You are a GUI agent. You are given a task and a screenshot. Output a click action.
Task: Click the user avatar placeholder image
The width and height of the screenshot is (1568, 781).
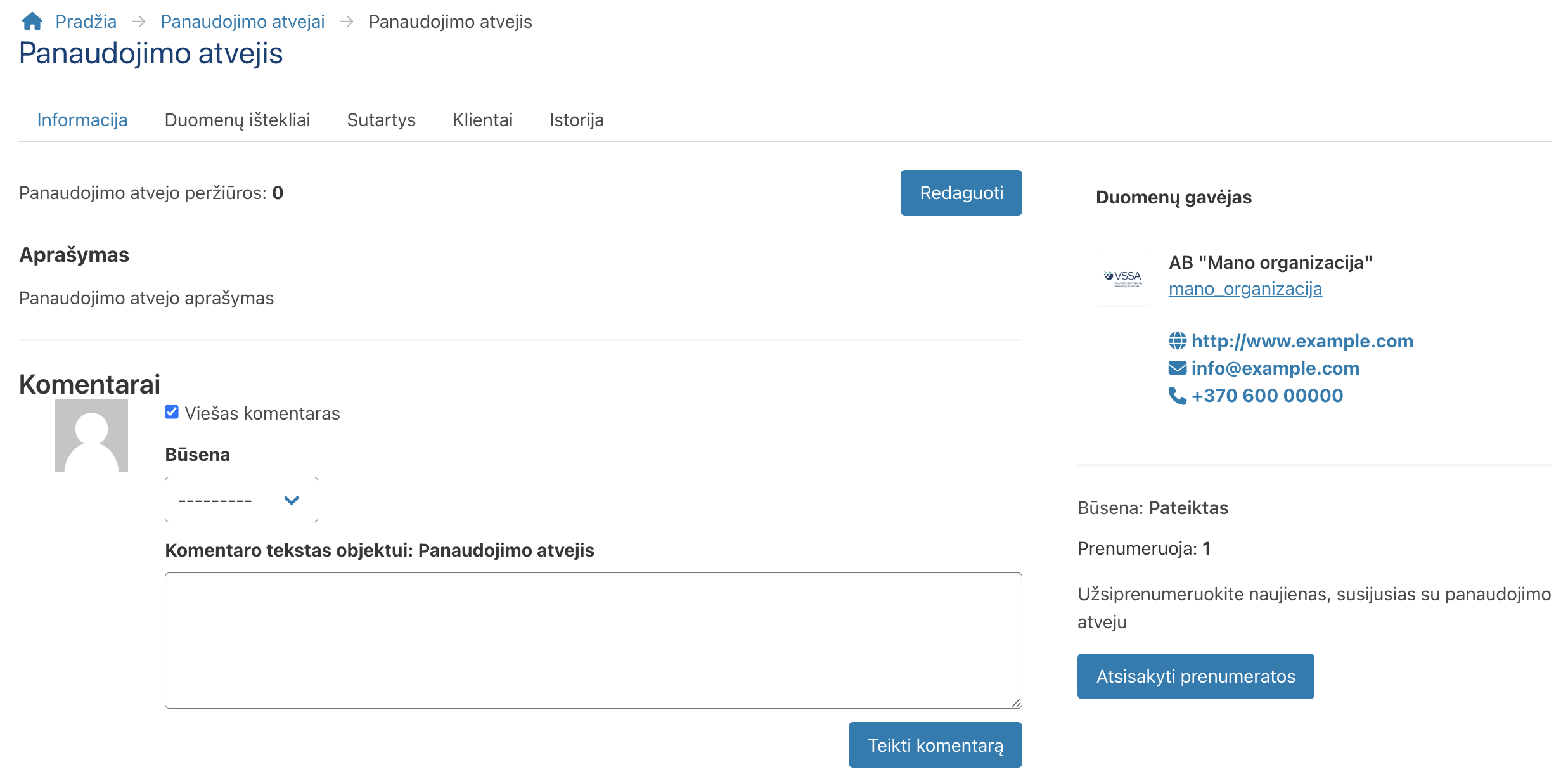point(91,436)
